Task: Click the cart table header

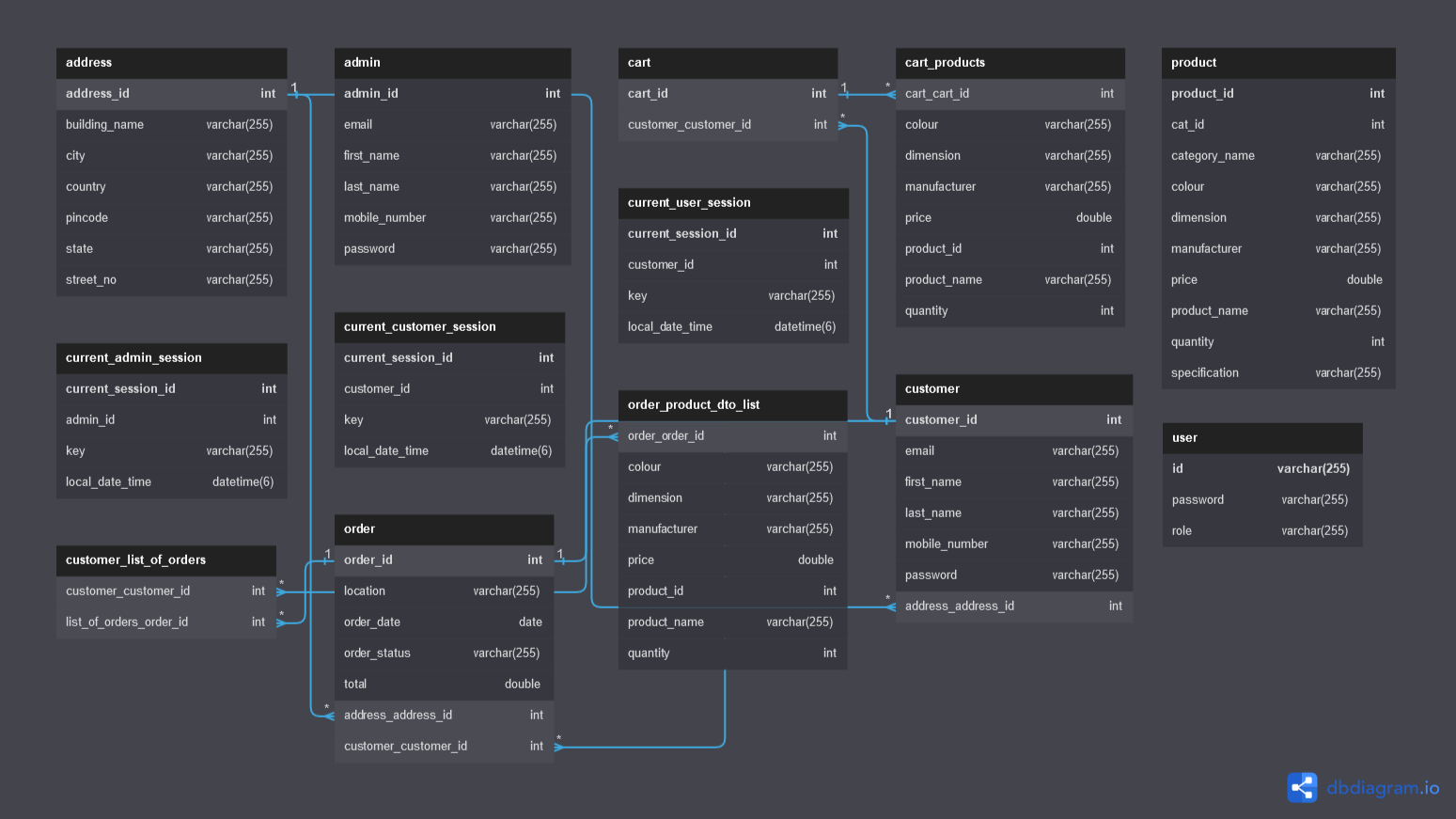Action: (x=728, y=63)
